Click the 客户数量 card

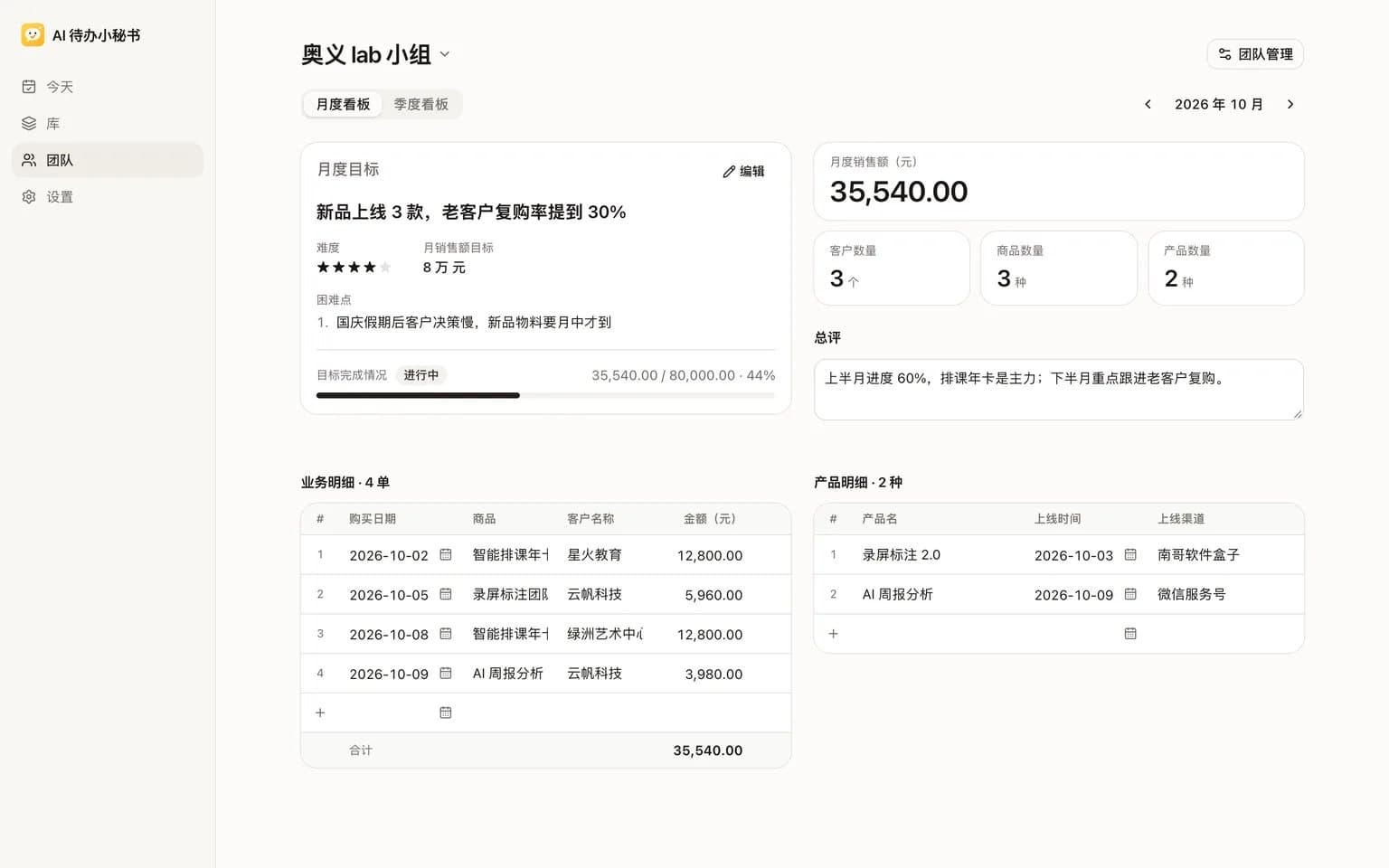pos(892,268)
